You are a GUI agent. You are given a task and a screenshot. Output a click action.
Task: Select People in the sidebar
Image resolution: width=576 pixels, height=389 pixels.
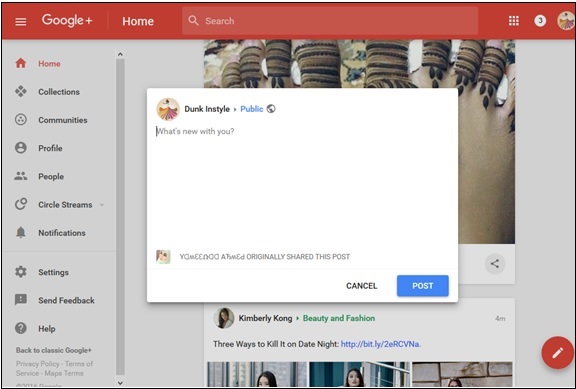coord(51,176)
